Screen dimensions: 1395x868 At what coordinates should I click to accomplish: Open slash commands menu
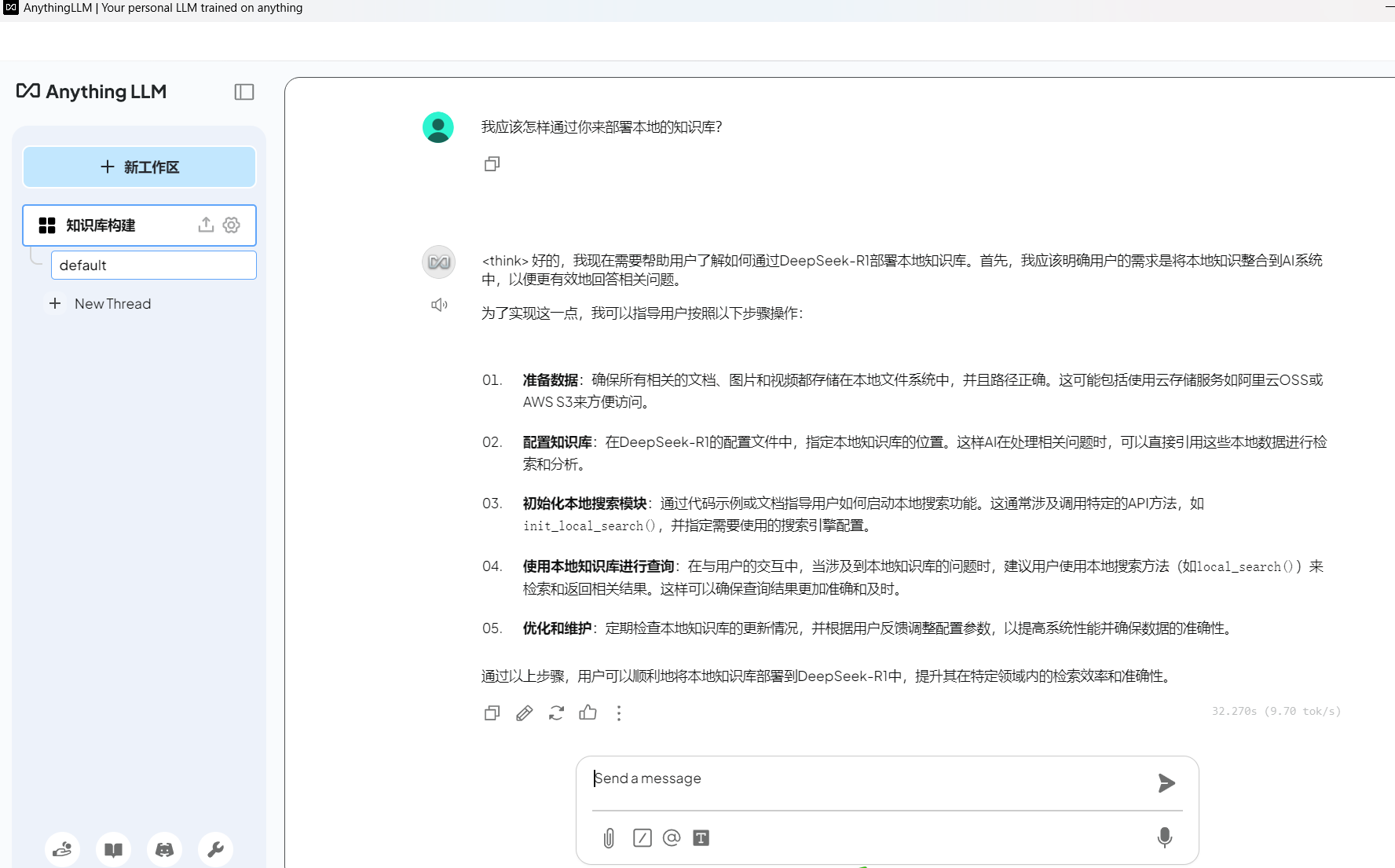pos(642,838)
